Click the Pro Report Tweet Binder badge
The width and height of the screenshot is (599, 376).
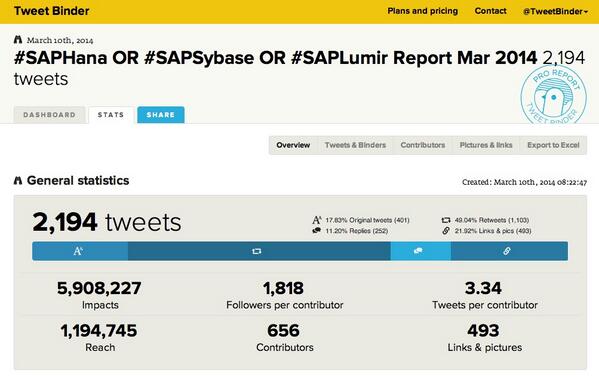tap(554, 95)
